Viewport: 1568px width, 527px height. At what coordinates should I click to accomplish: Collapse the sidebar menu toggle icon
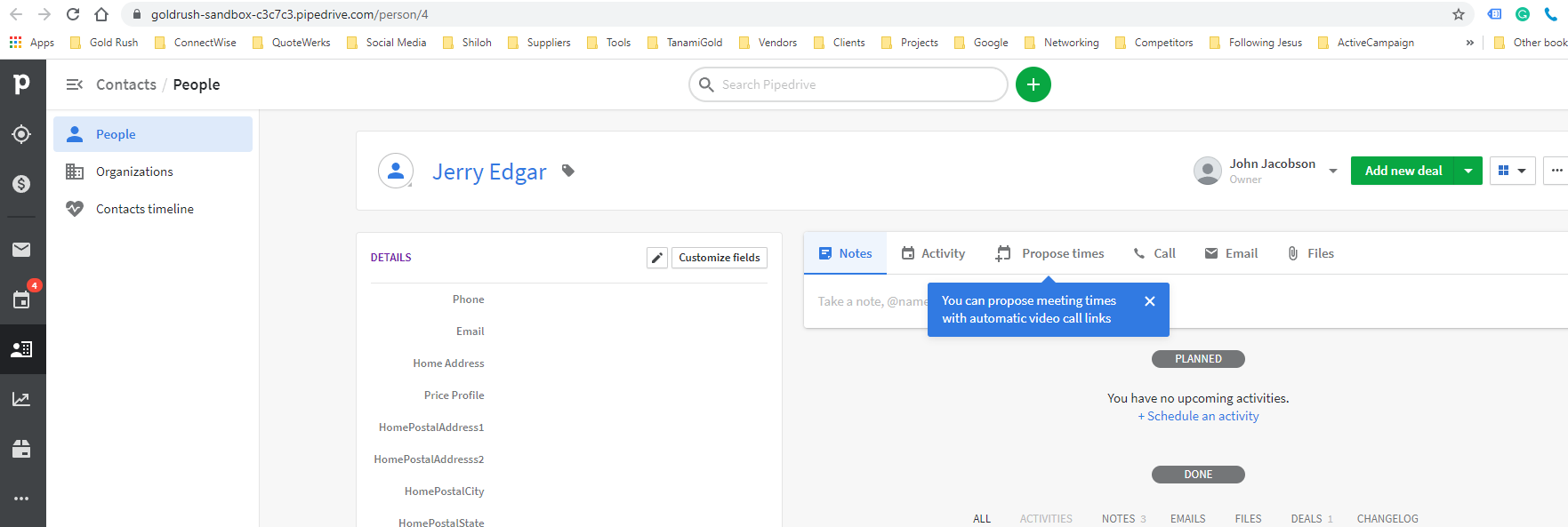coord(75,84)
